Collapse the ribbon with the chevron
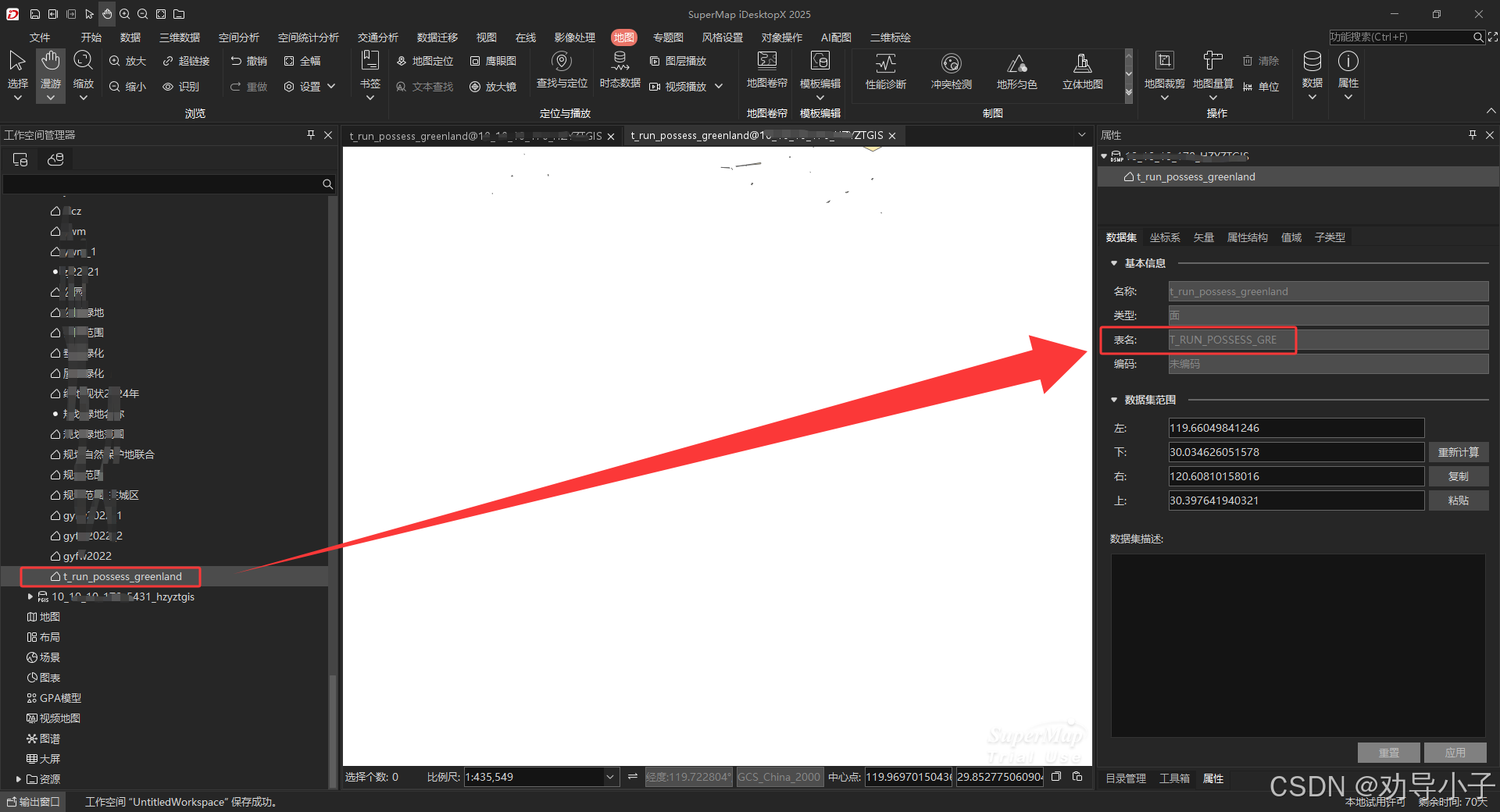The image size is (1500, 812). (1491, 111)
